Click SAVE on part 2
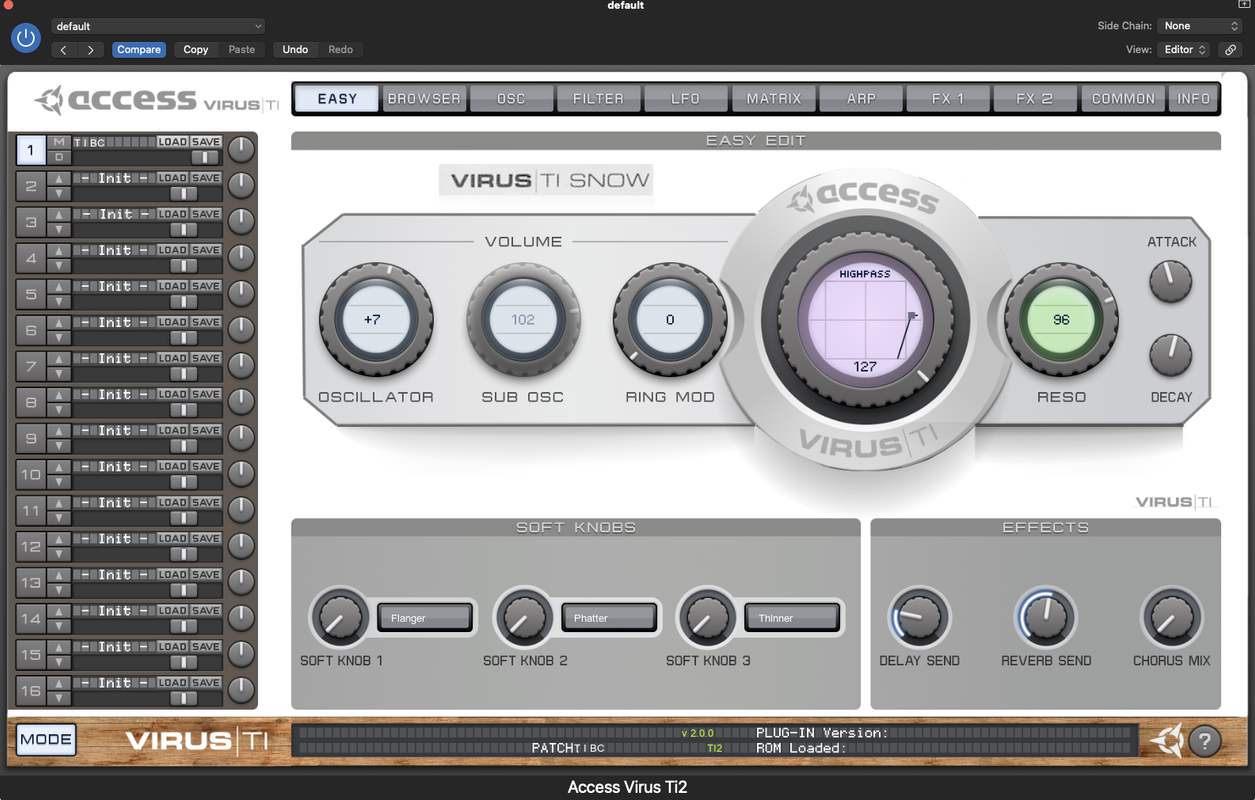This screenshot has height=800, width=1255. click(206, 178)
